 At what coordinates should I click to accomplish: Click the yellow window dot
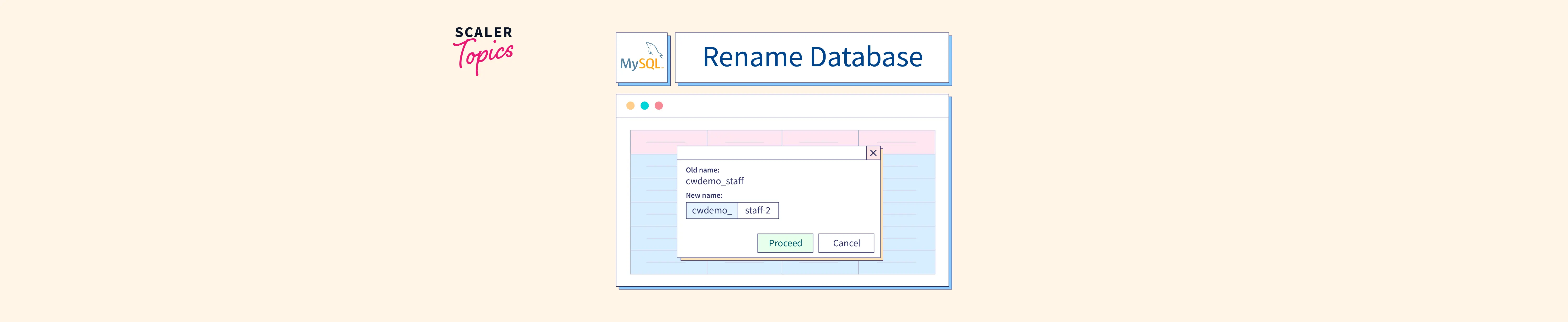(x=630, y=106)
